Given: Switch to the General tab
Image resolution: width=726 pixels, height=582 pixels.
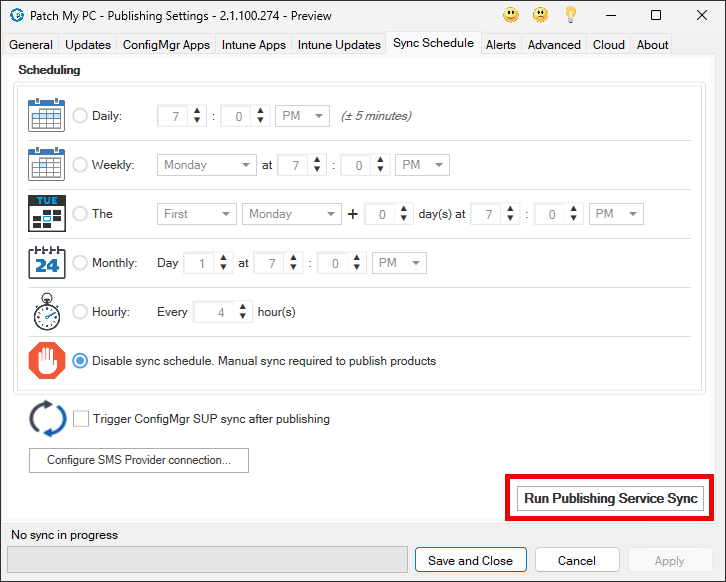Looking at the screenshot, I should point(31,45).
